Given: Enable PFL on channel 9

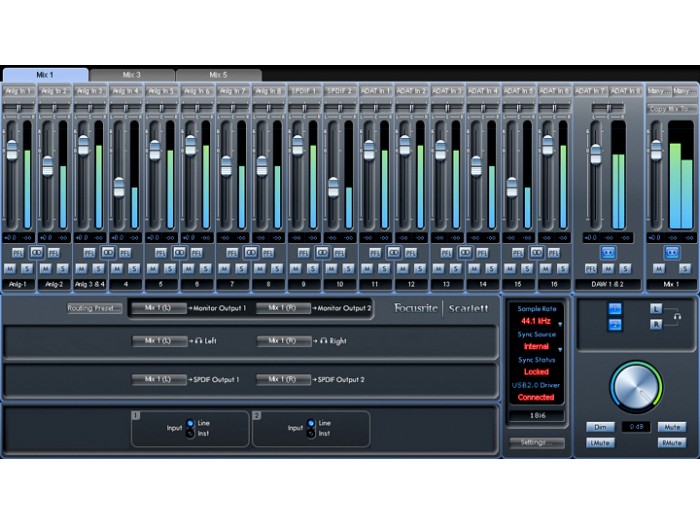Looking at the screenshot, I should coord(304,254).
